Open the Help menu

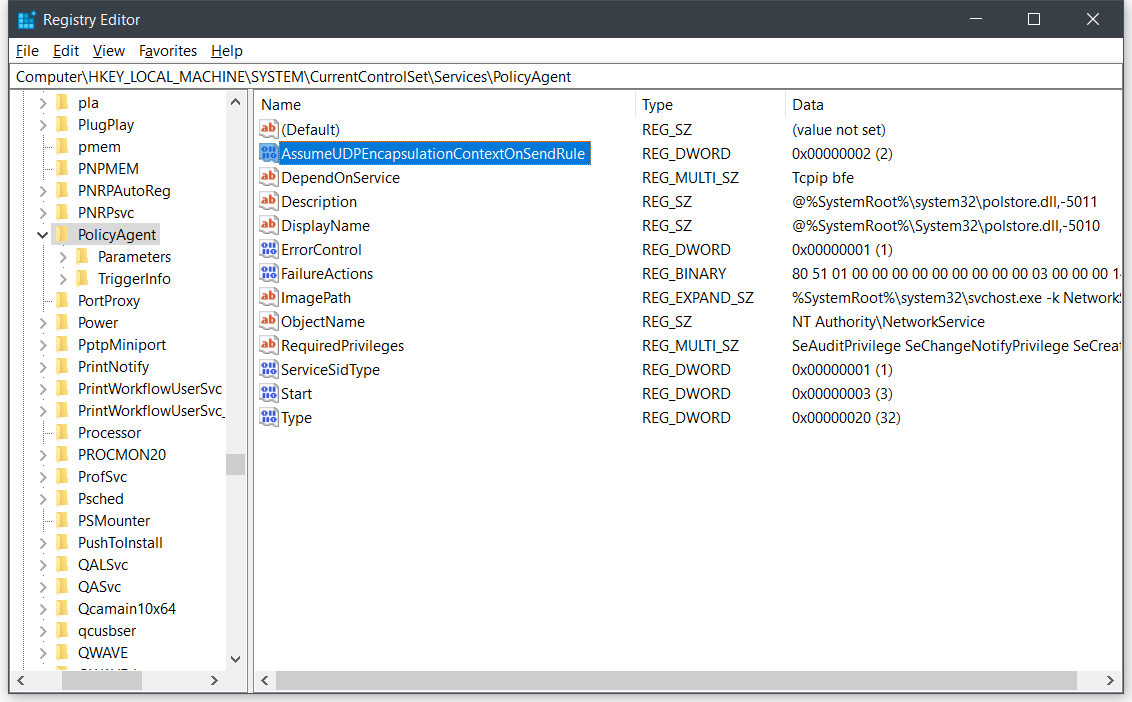coord(227,51)
